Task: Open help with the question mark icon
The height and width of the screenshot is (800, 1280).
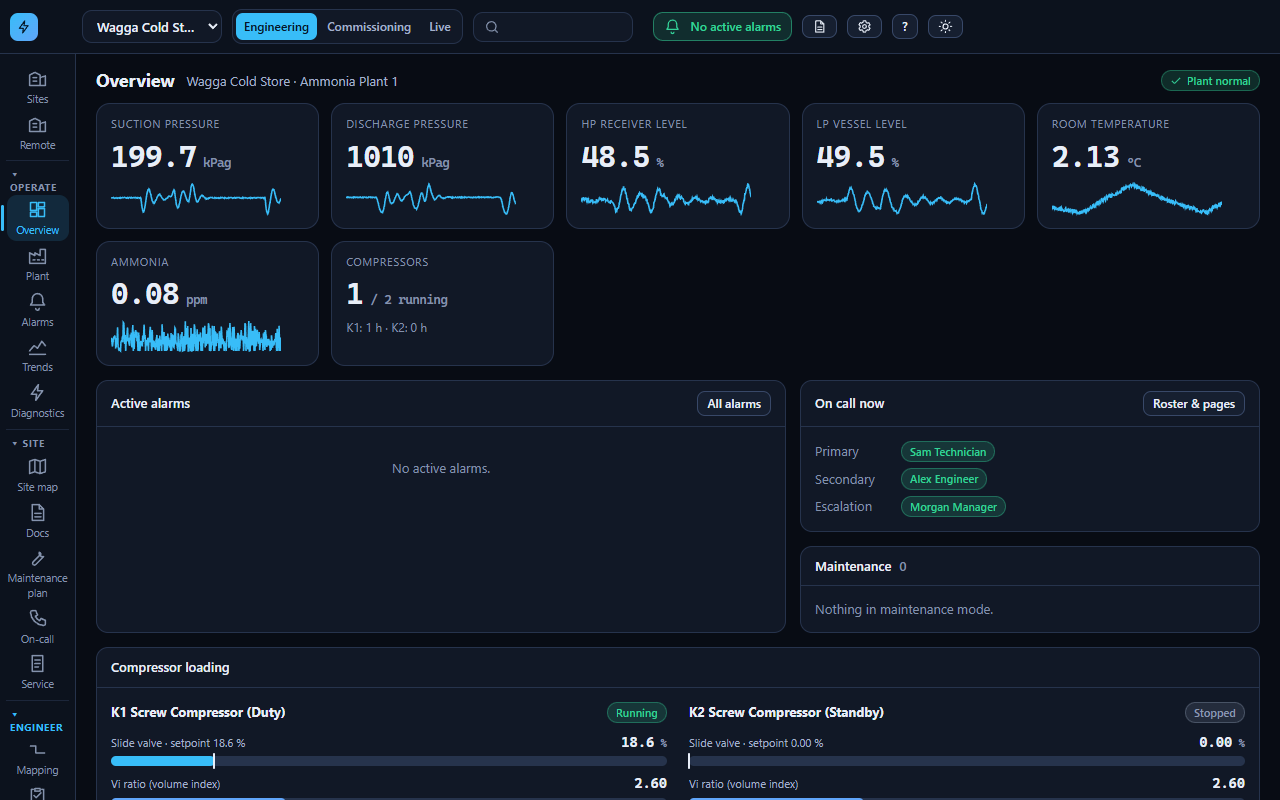Action: (904, 27)
